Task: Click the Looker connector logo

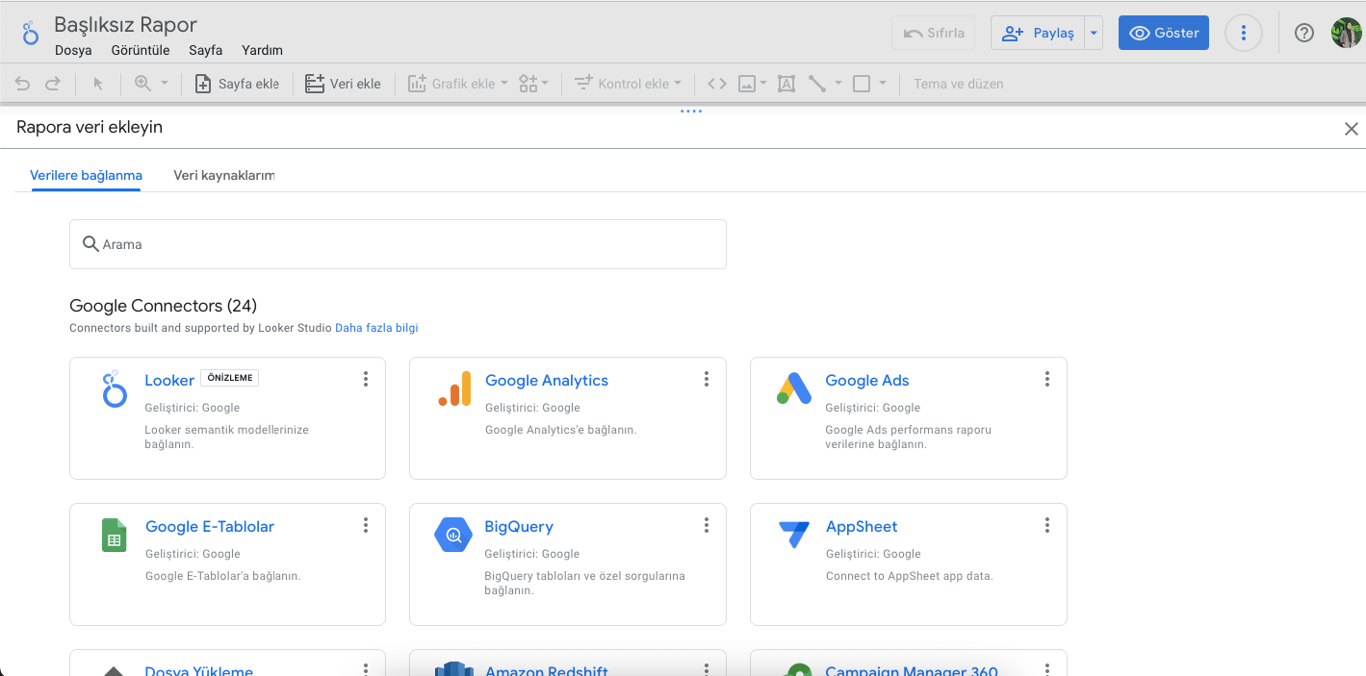Action: pyautogui.click(x=115, y=389)
